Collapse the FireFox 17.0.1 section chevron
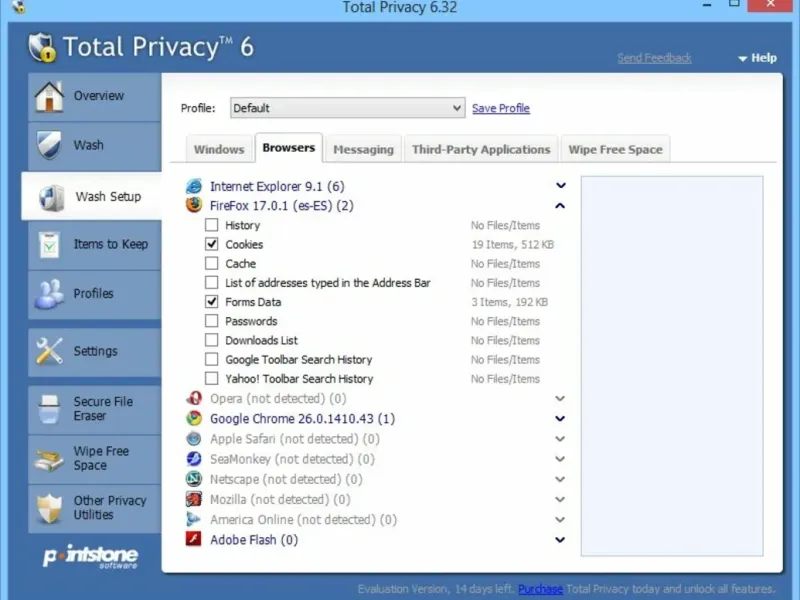This screenshot has height=600, width=800. [x=560, y=206]
